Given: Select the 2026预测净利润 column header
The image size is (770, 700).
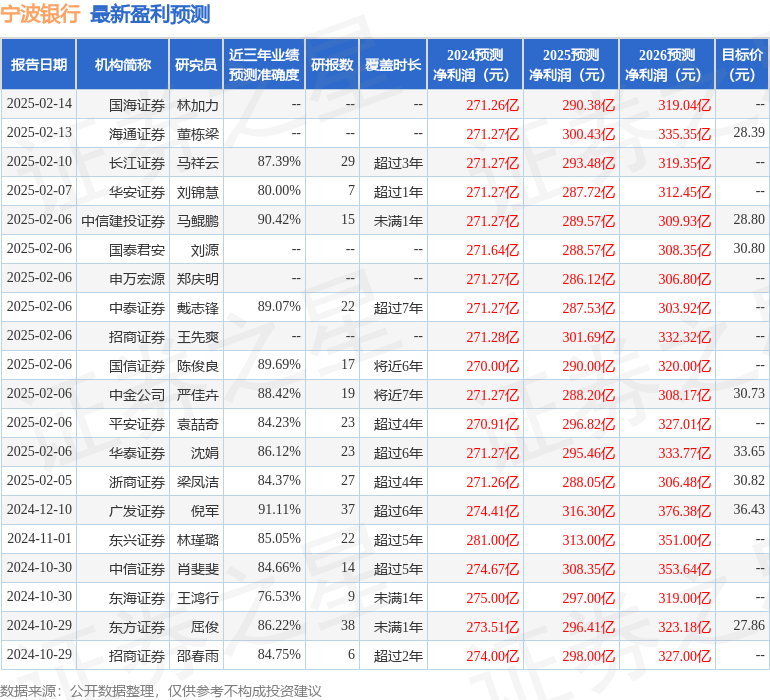Looking at the screenshot, I should (x=667, y=64).
